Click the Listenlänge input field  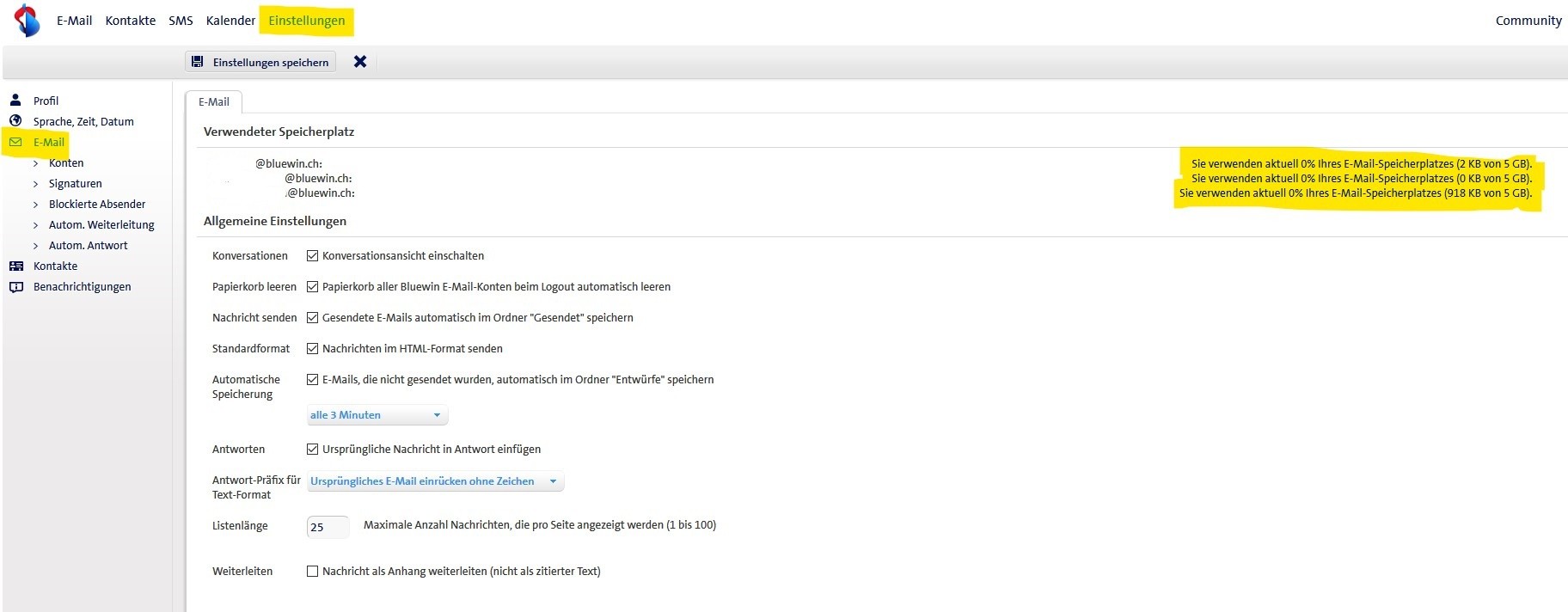click(328, 527)
